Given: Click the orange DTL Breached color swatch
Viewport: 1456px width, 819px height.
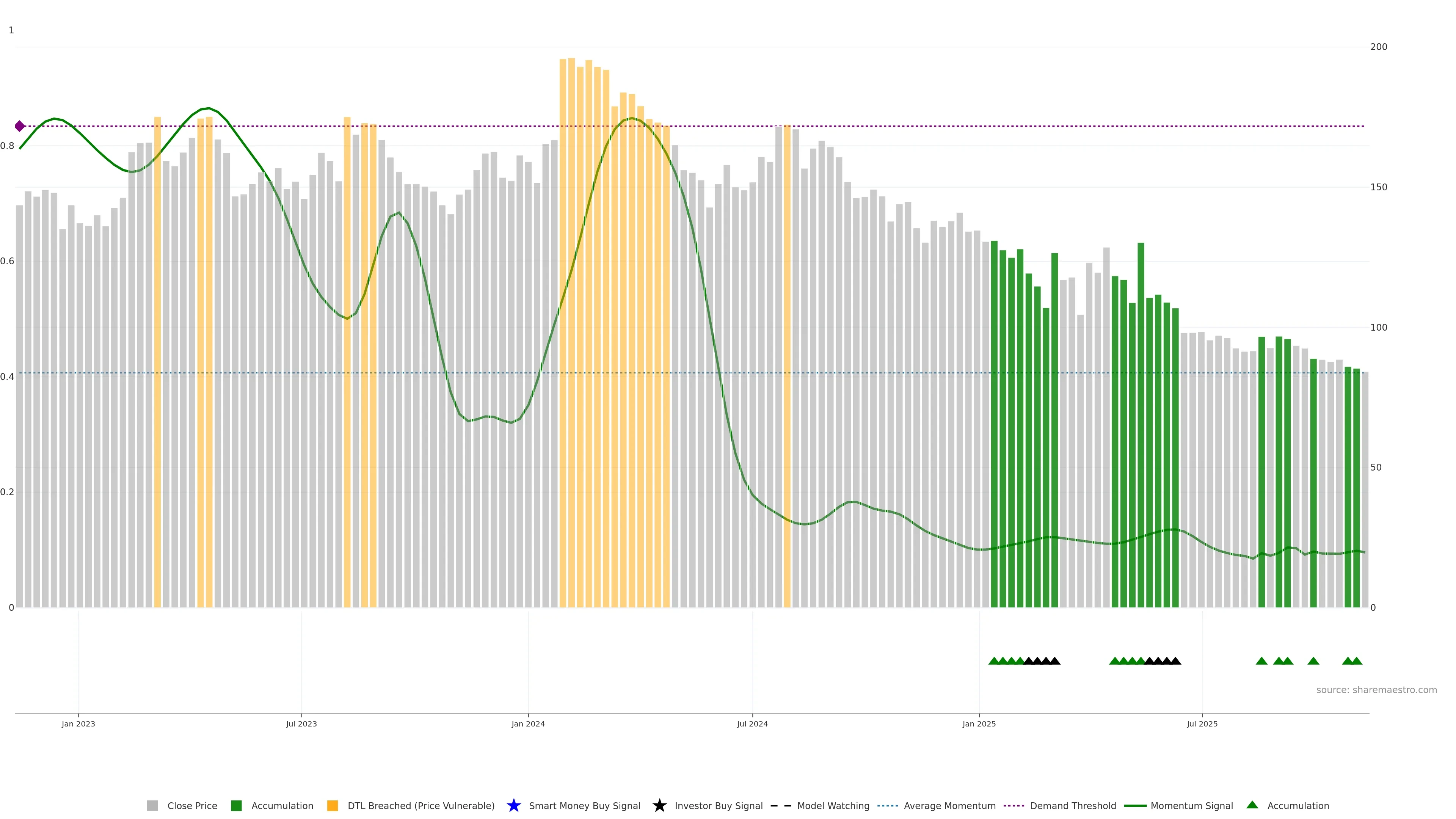Looking at the screenshot, I should (x=333, y=805).
